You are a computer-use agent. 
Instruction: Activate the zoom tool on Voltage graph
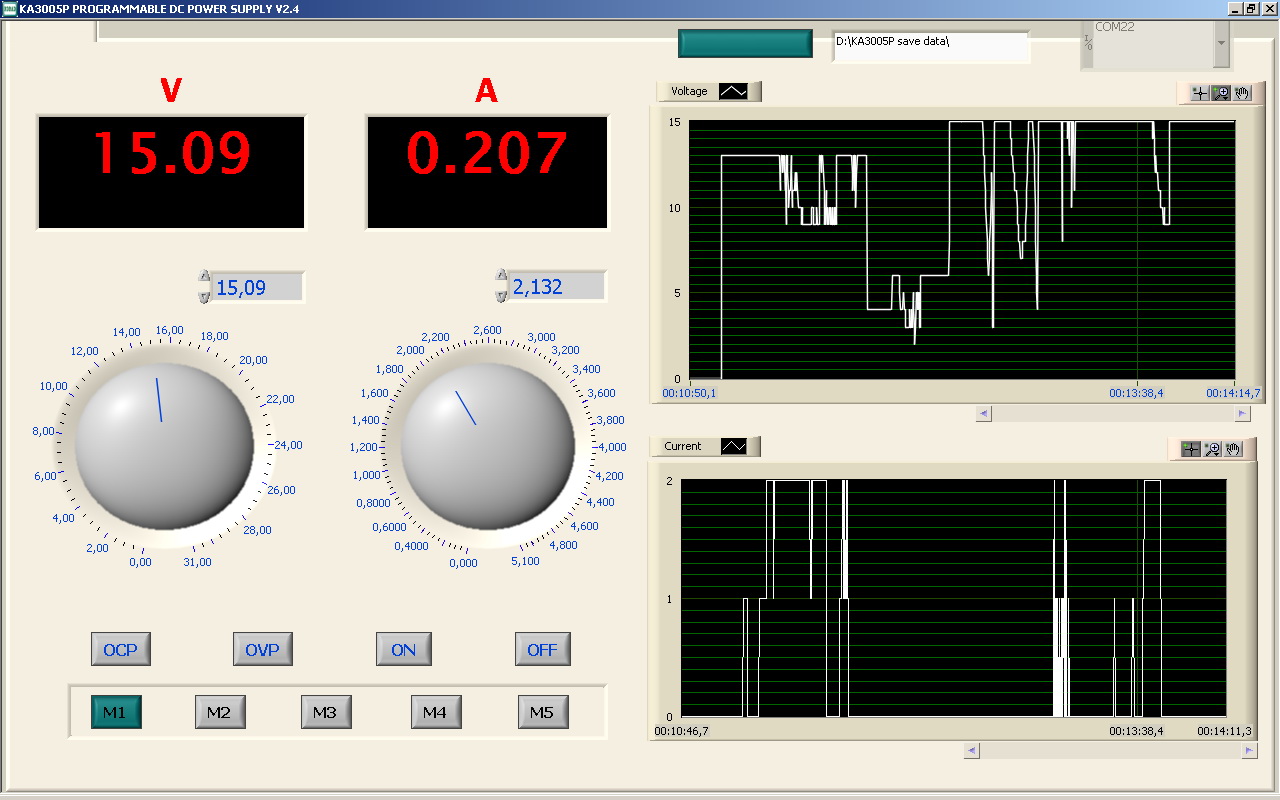click(1221, 93)
